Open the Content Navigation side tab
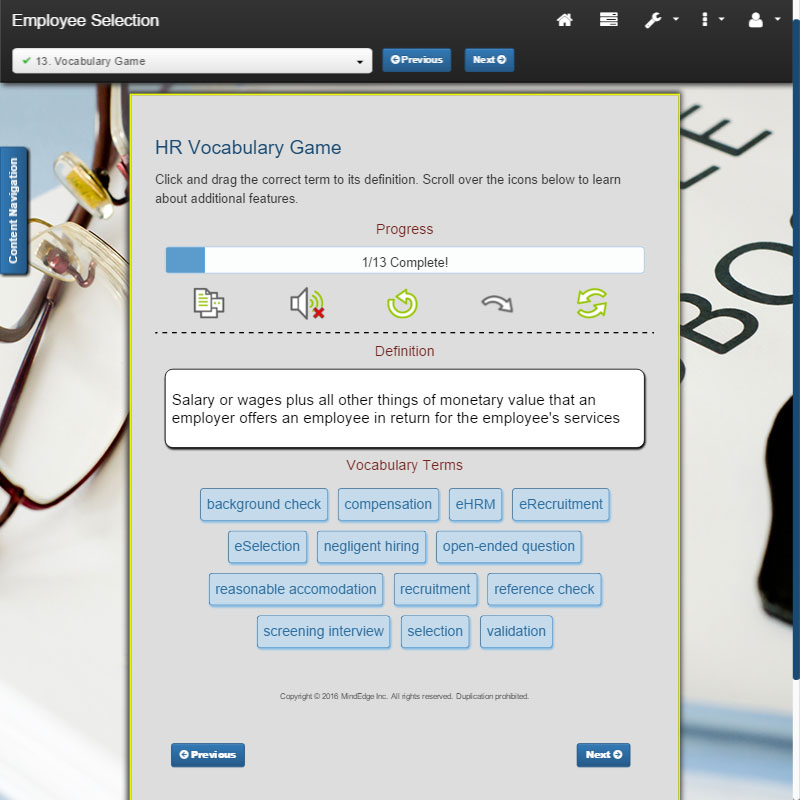This screenshot has width=800, height=800. click(x=13, y=210)
